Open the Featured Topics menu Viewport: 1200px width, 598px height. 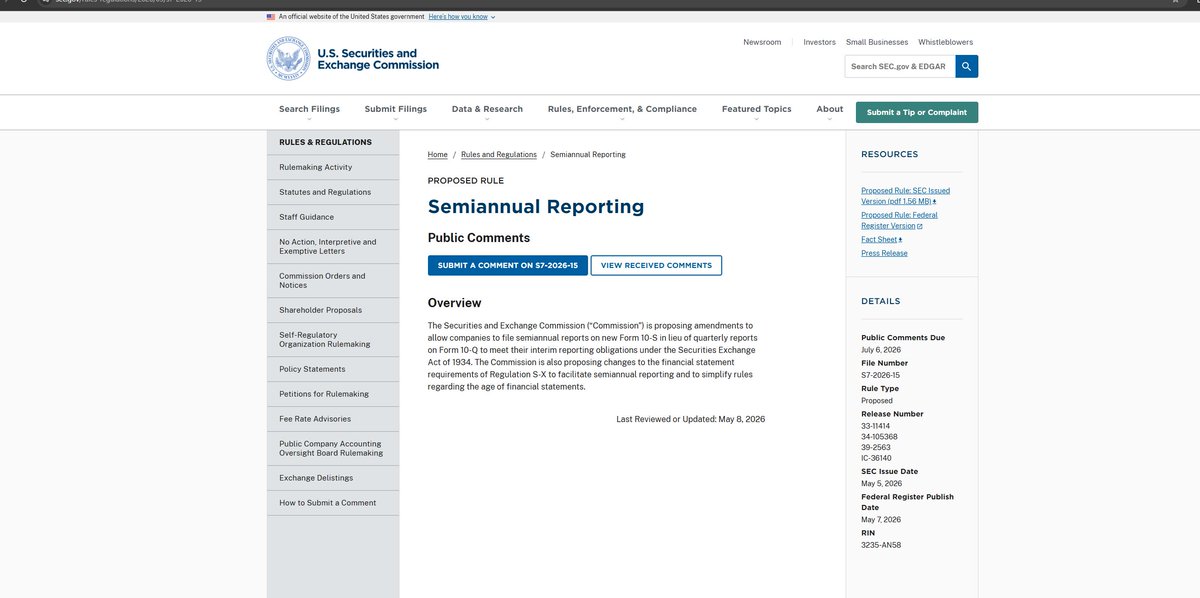(756, 109)
